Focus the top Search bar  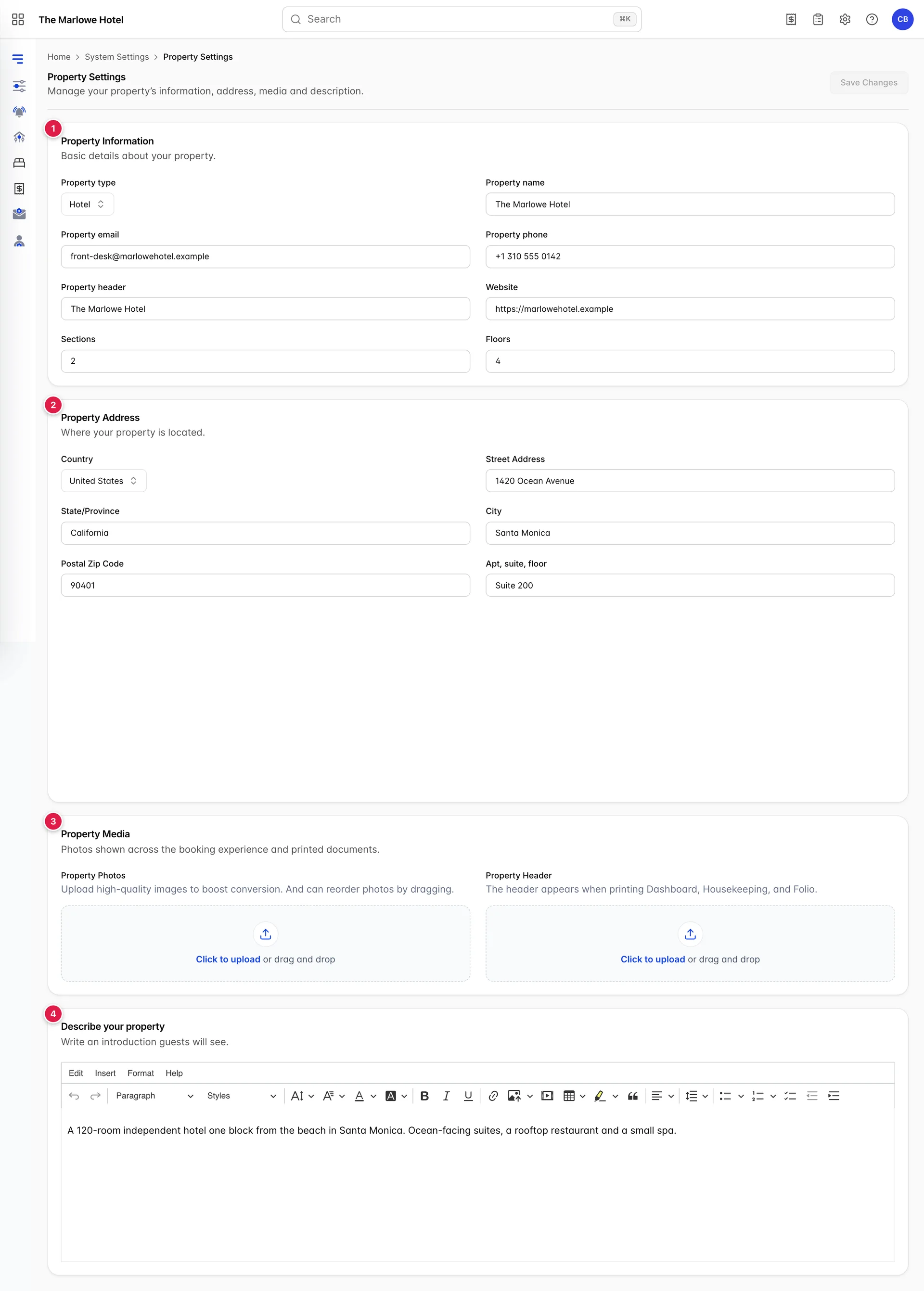[x=462, y=19]
